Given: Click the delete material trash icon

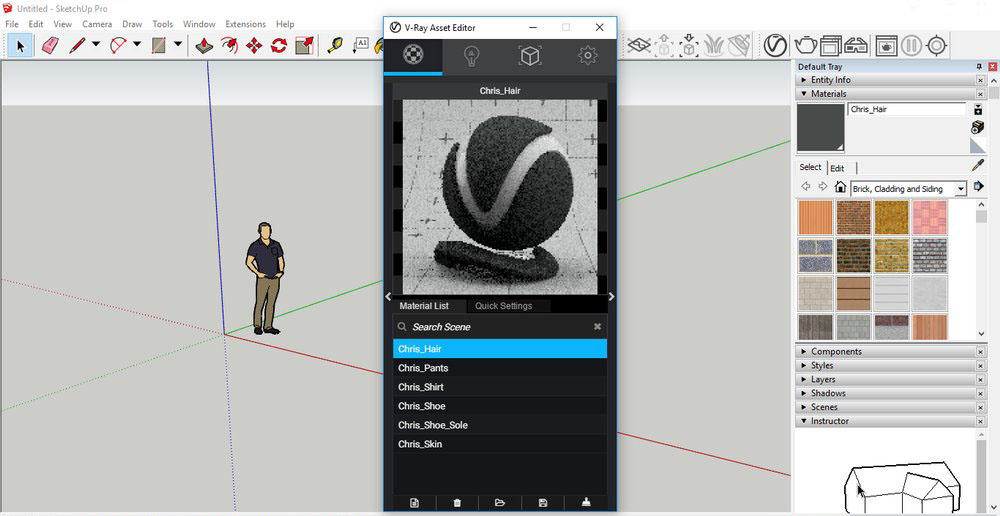Looking at the screenshot, I should point(457,503).
